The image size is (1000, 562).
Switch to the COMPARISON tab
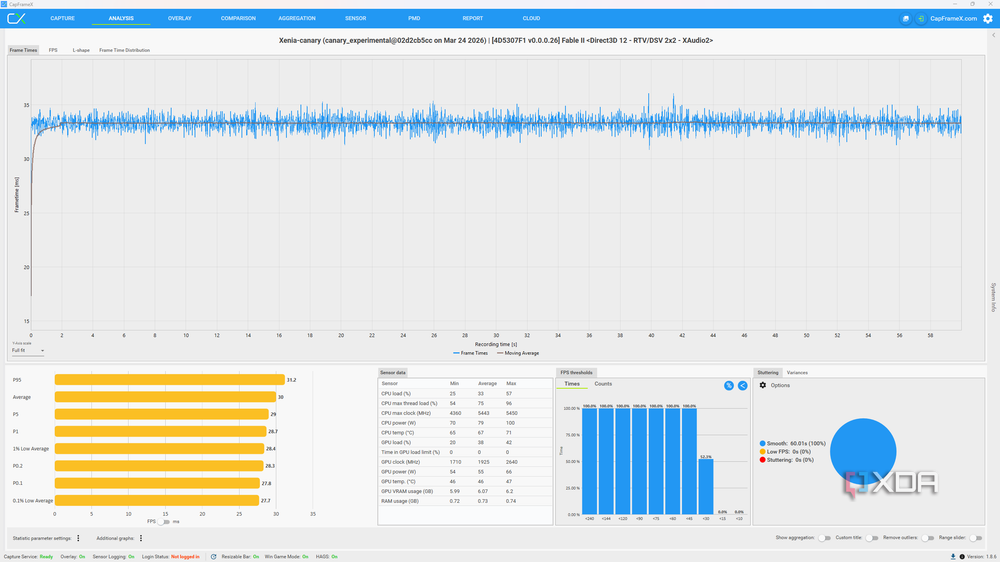coord(238,18)
